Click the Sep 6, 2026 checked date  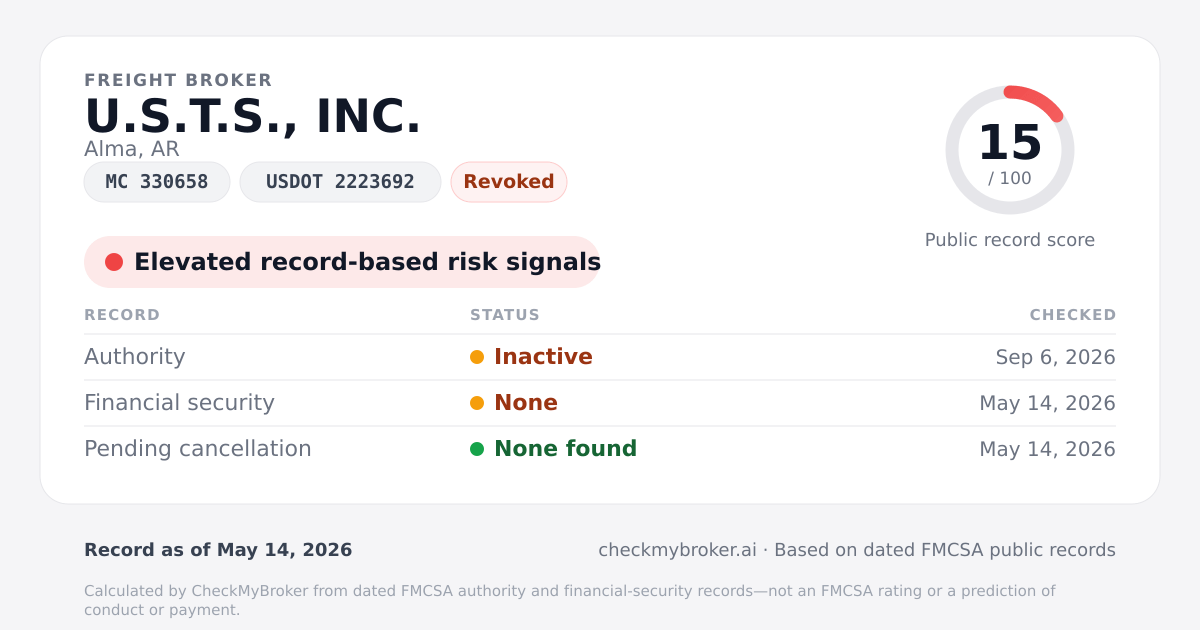1056,357
